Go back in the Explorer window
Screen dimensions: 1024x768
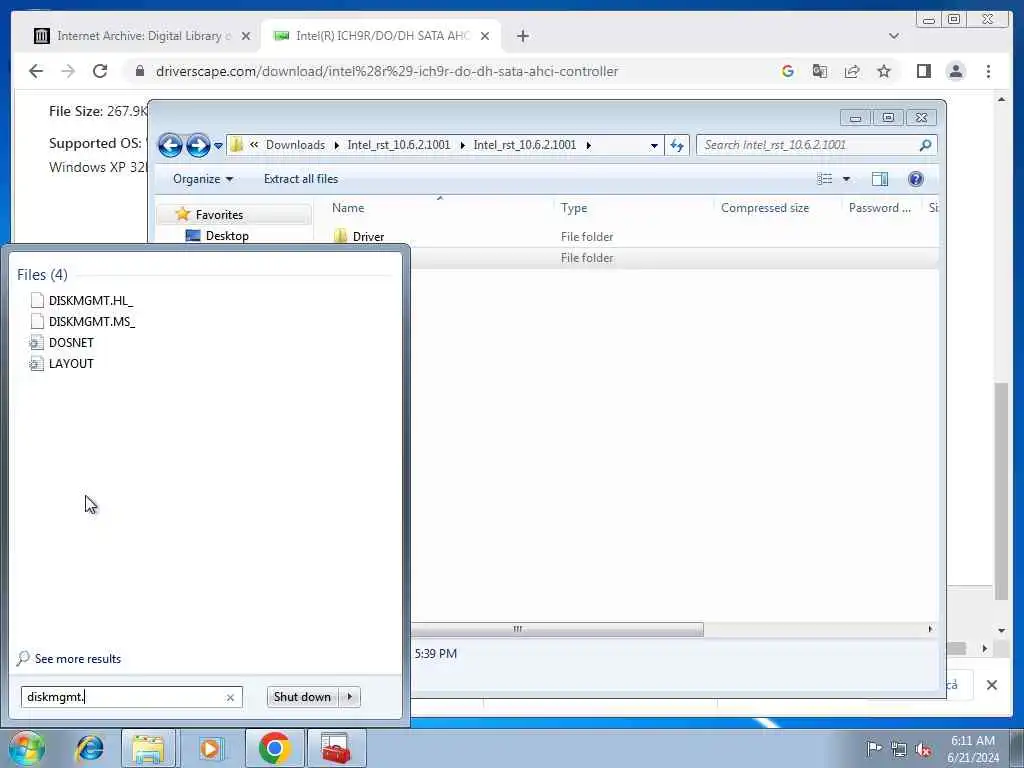[170, 145]
